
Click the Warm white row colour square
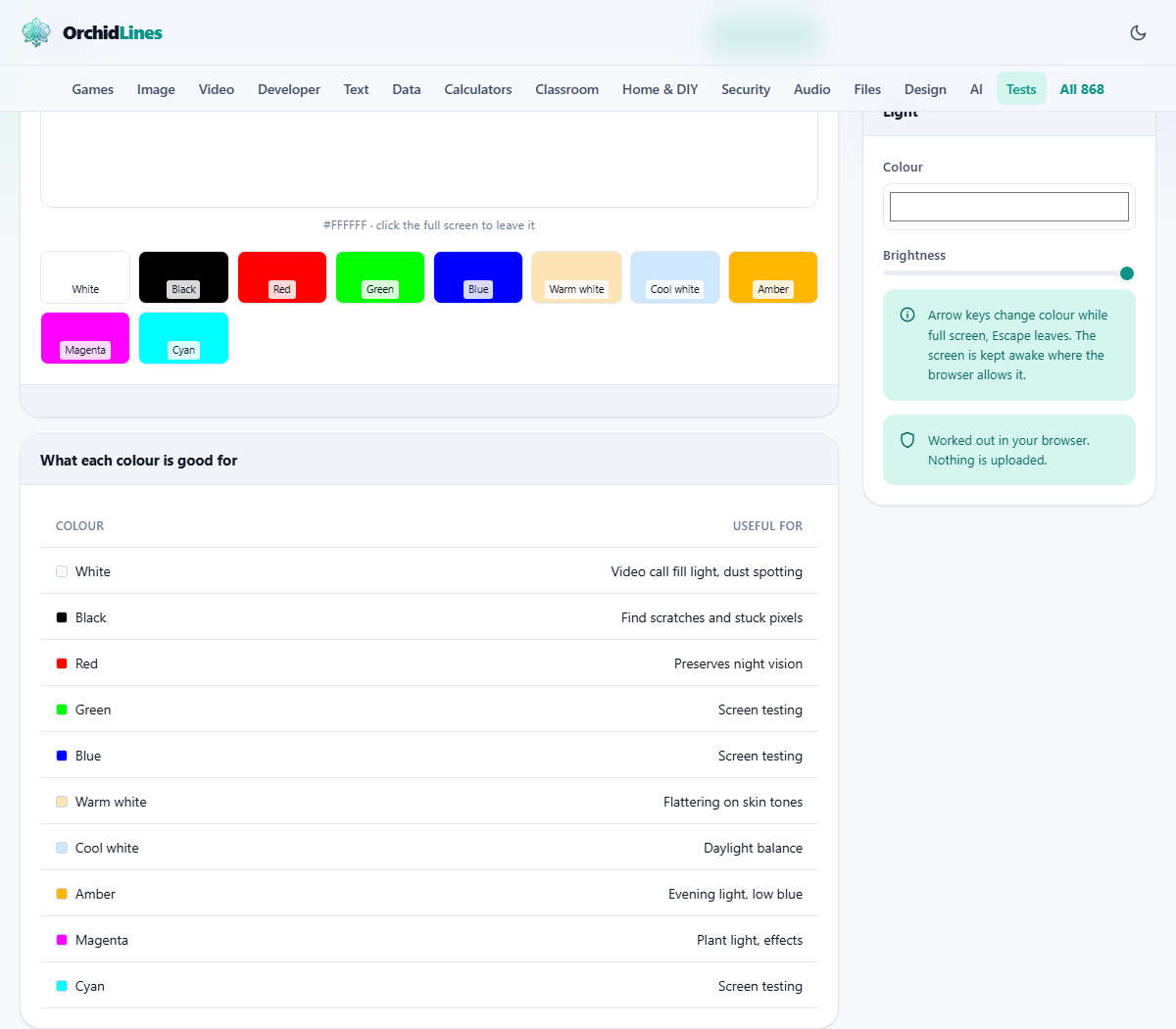click(62, 802)
